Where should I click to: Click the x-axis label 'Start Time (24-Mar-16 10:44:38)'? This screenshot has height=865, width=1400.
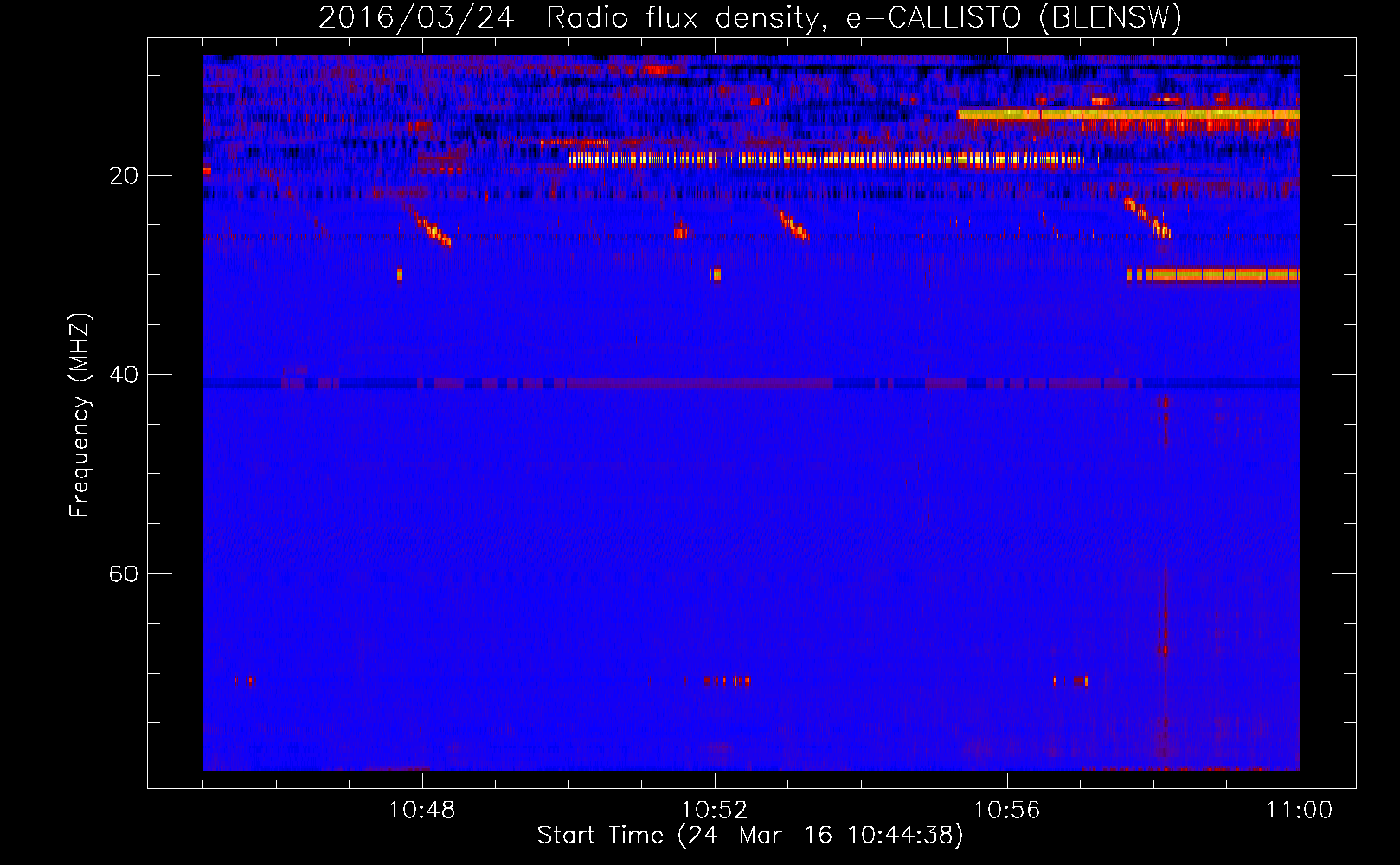tap(750, 836)
